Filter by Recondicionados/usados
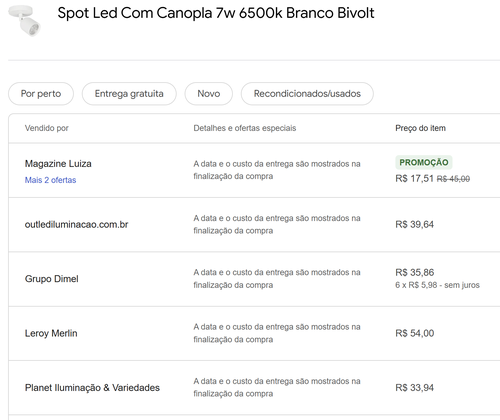Viewport: 500px width, 420px height. click(307, 94)
